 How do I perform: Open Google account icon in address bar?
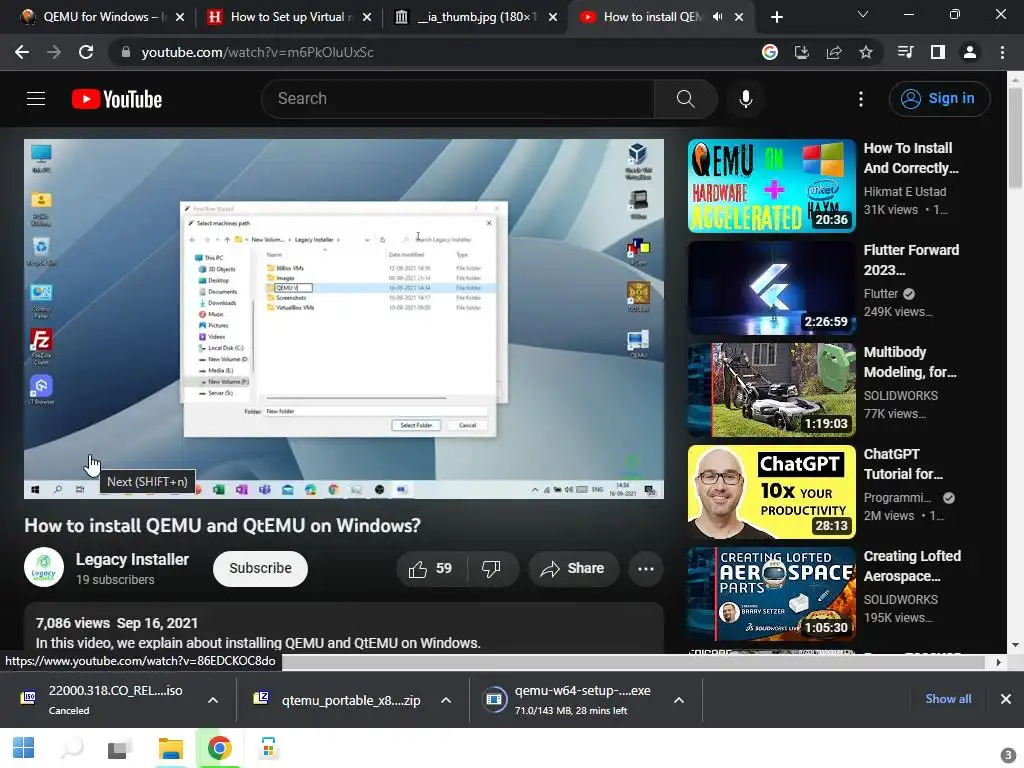[x=770, y=52]
